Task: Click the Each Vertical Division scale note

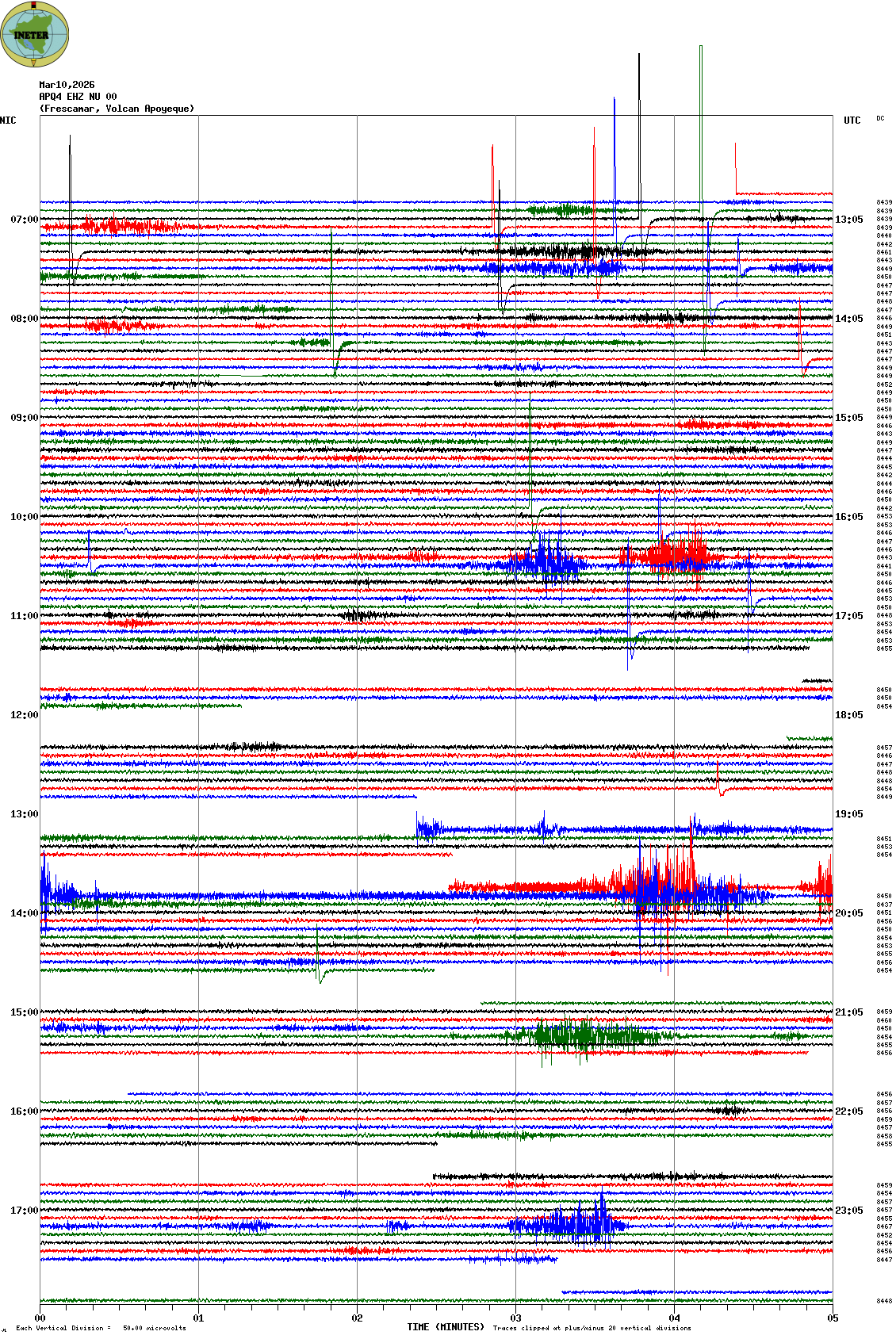Action: pos(101,1328)
